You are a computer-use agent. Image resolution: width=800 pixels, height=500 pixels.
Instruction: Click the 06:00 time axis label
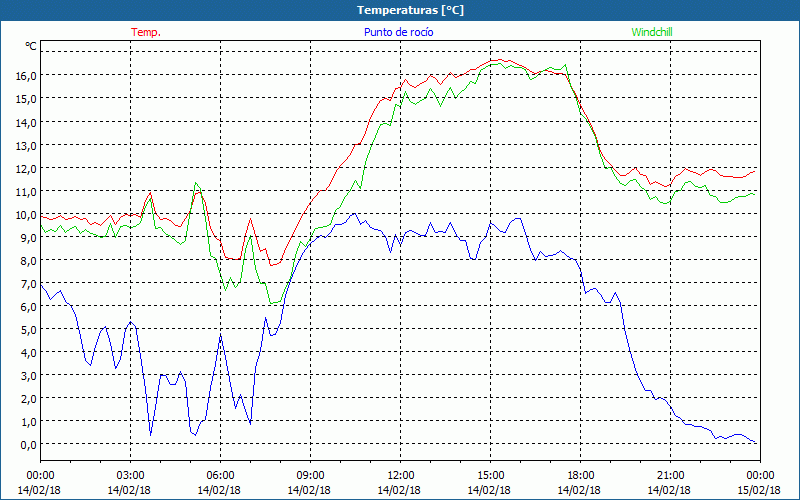pos(220,476)
